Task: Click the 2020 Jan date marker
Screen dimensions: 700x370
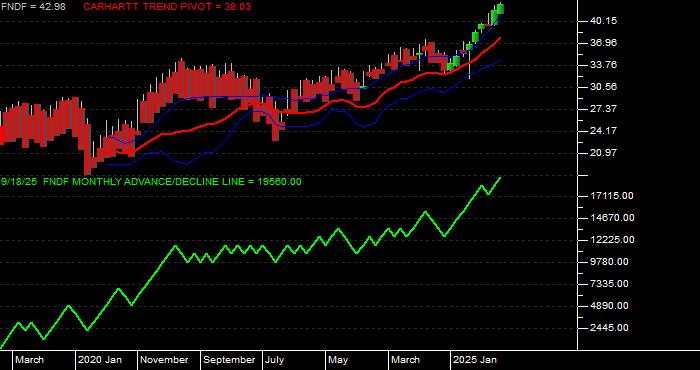Action: tap(101, 360)
